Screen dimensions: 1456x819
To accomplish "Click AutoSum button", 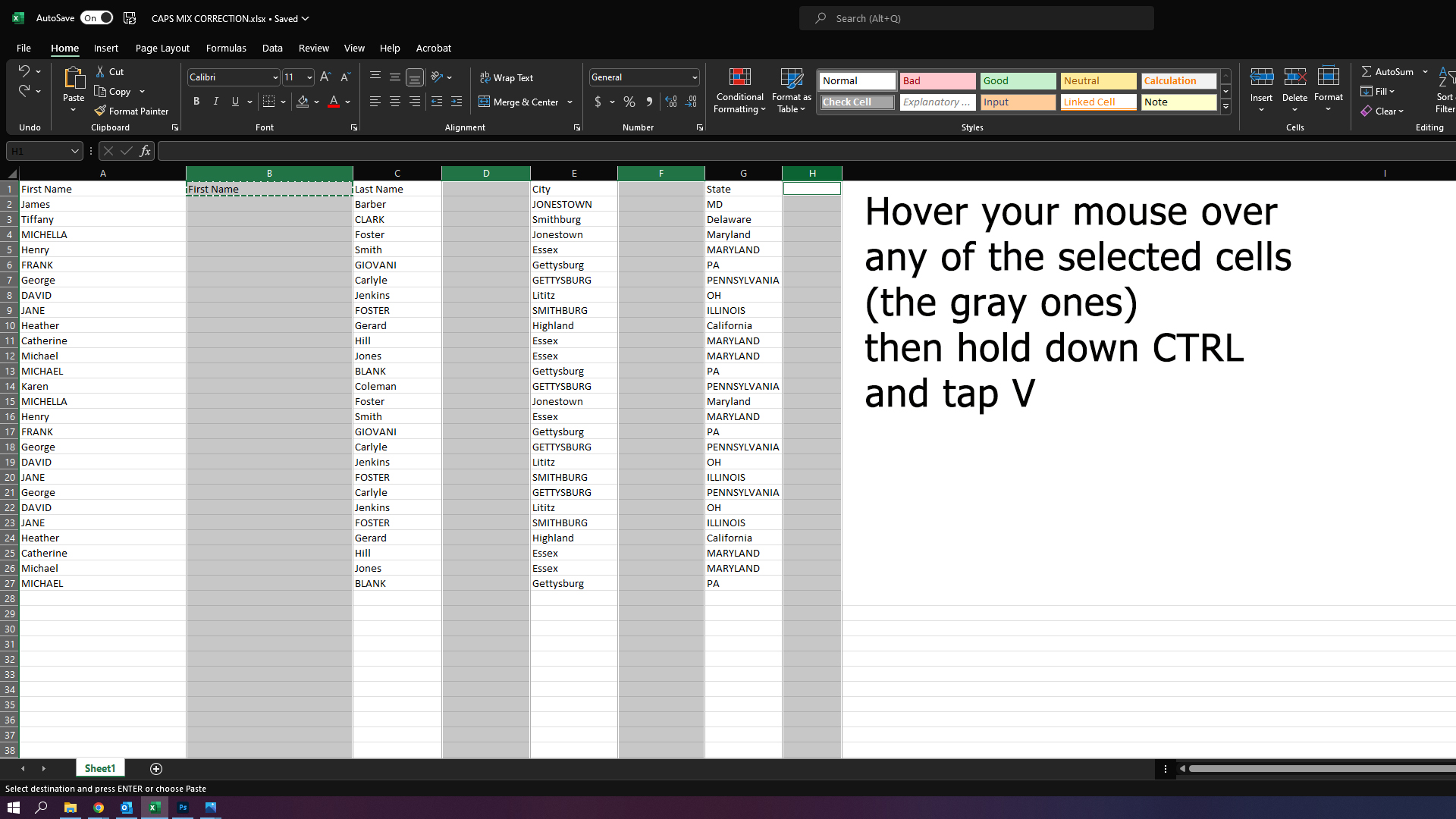I will (1388, 71).
